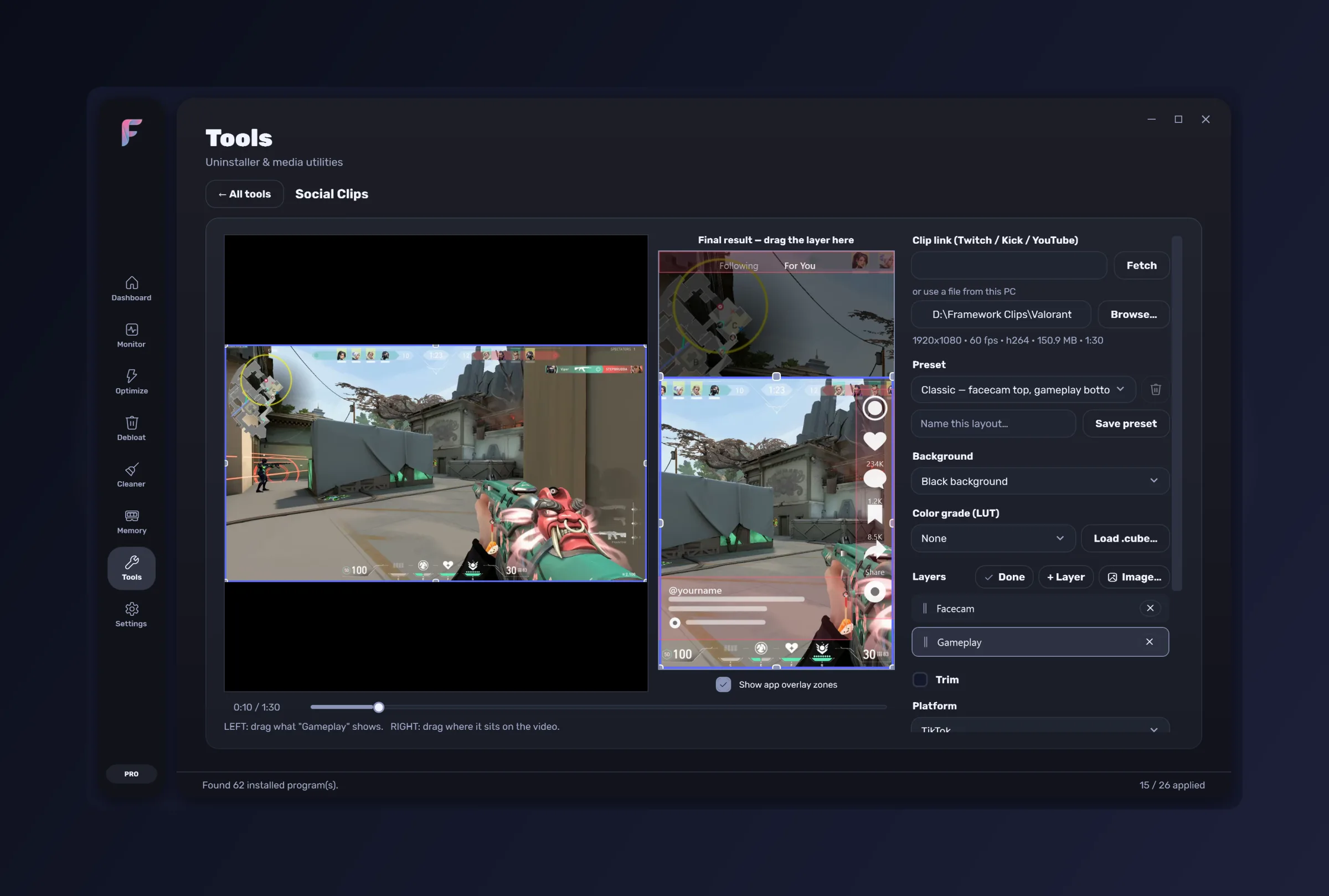Go back to All tools
Screen dimensions: 1329x896
[x=245, y=194]
